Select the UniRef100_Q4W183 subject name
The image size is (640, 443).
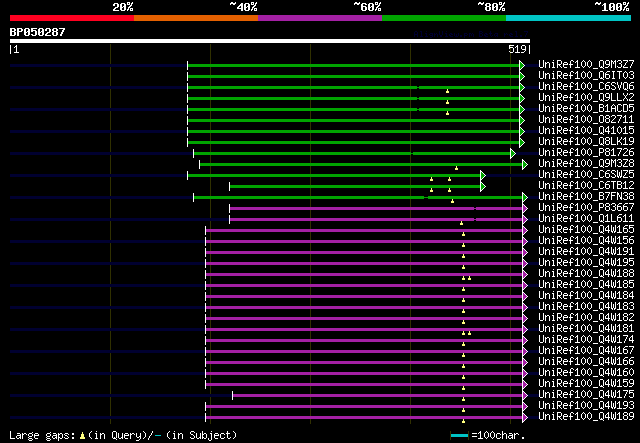tap(586, 307)
